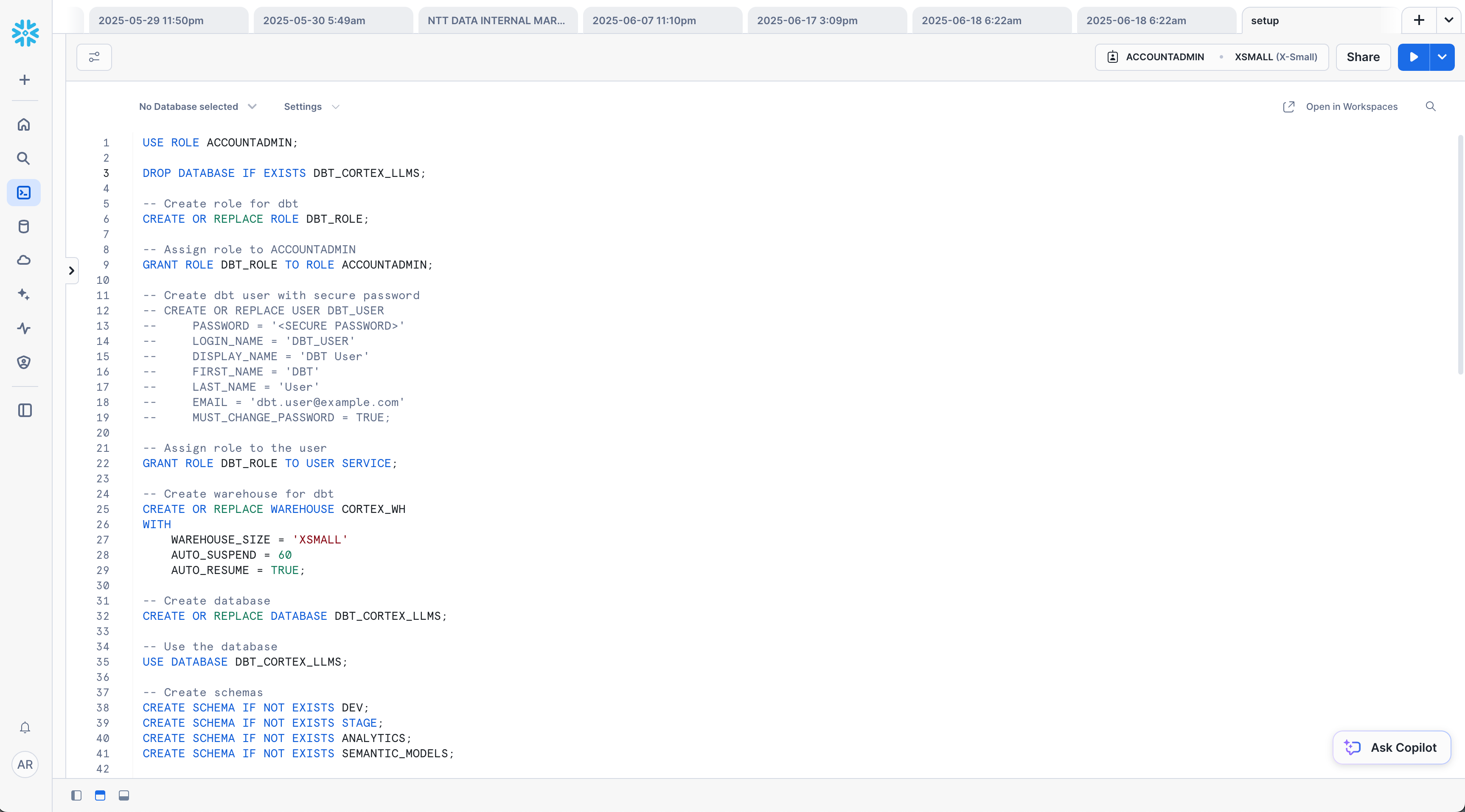
Task: Open the Settings dropdown above the editor
Action: tap(311, 106)
